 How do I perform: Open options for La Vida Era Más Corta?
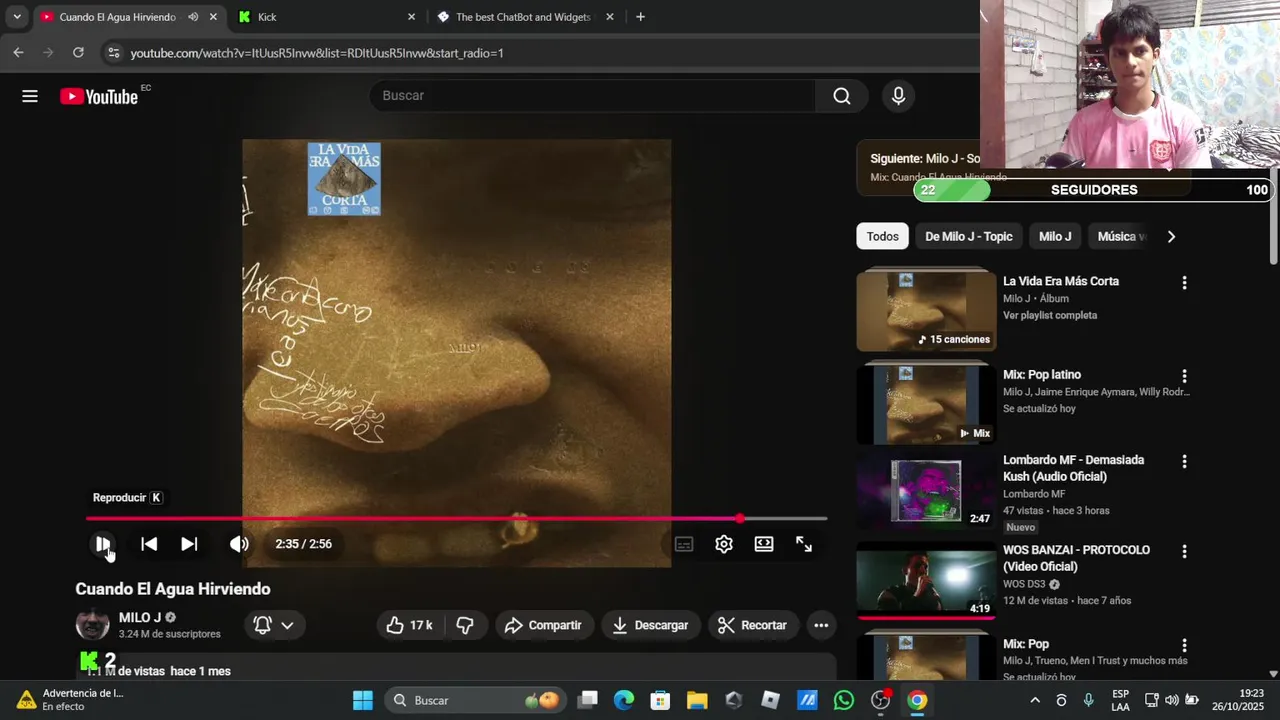[x=1184, y=283]
